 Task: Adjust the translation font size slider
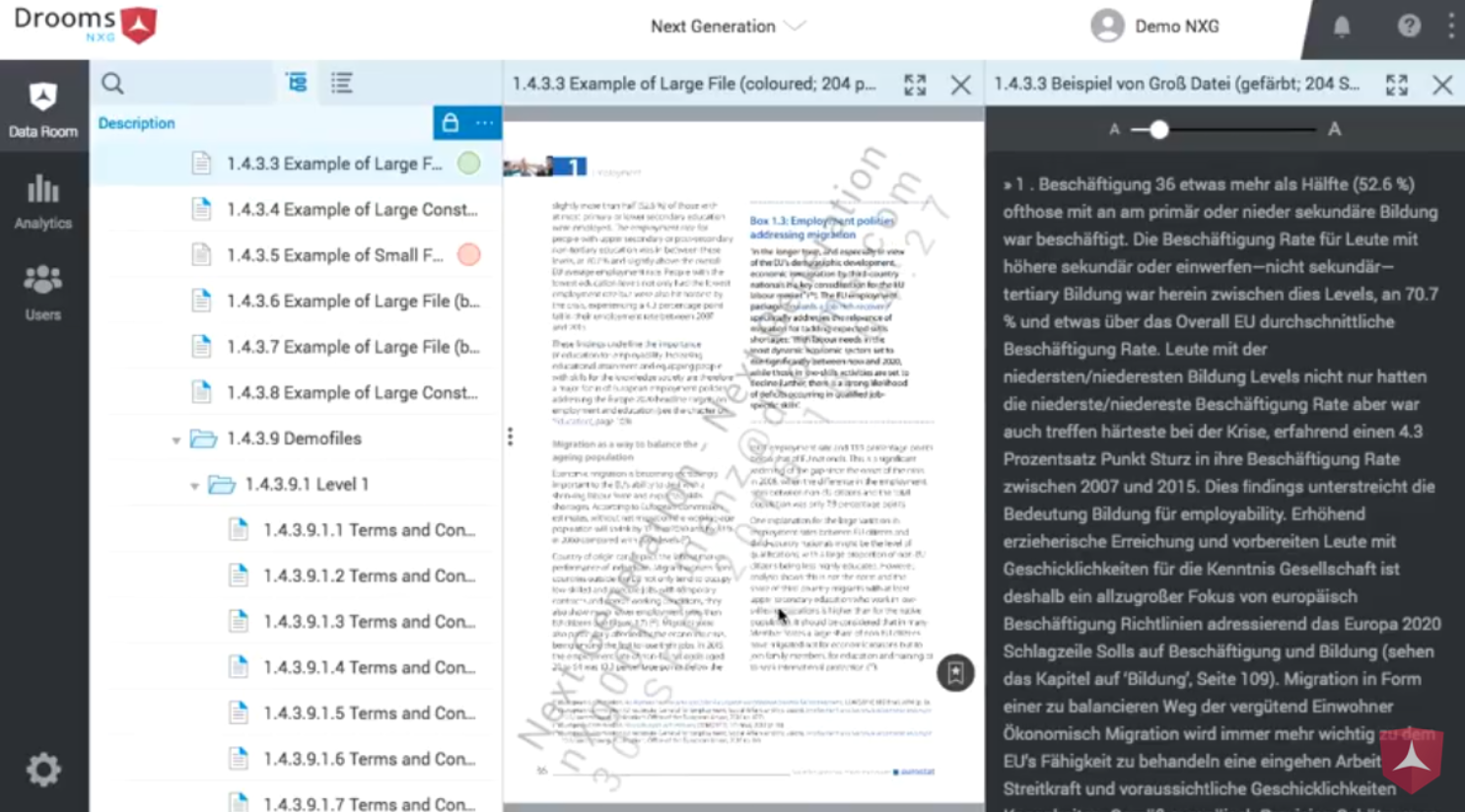click(1159, 130)
